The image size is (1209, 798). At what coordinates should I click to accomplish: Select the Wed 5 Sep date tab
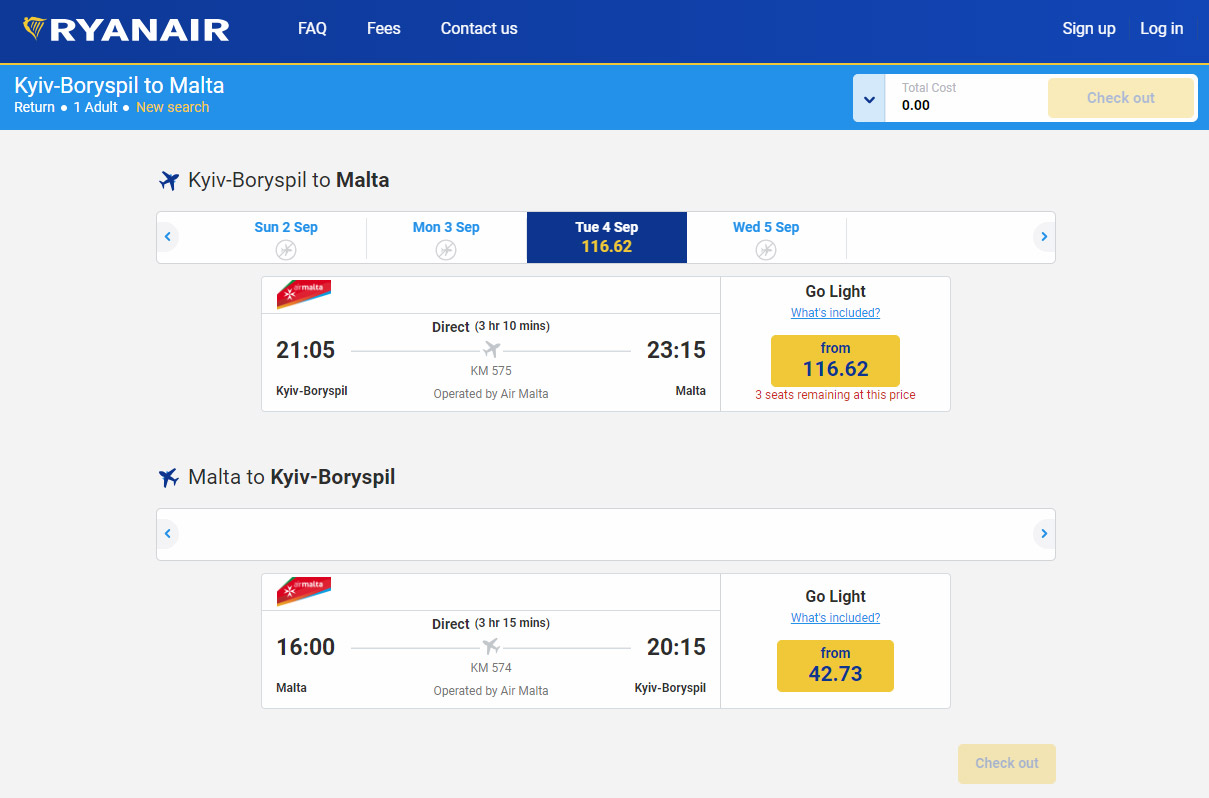(766, 238)
